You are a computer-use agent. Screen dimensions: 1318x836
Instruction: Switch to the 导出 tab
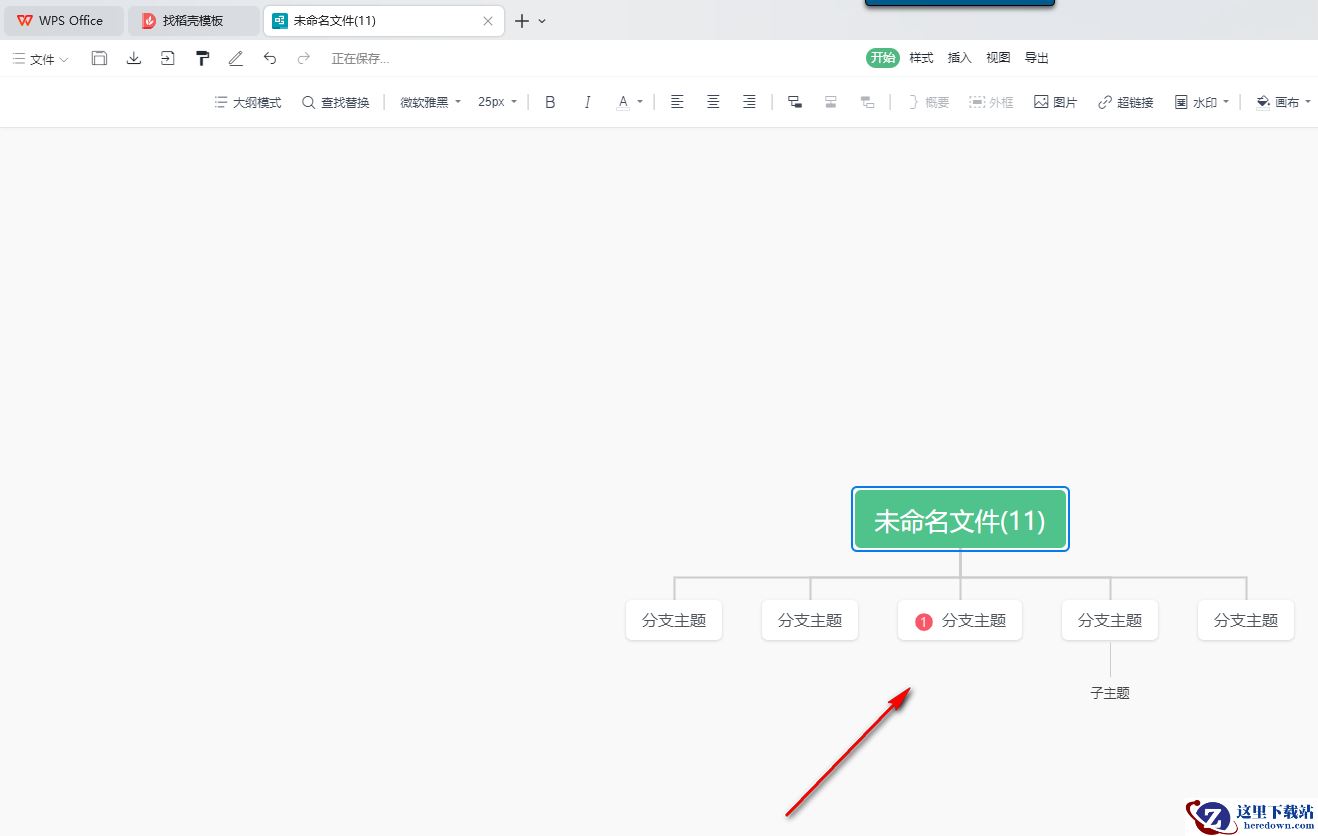[x=1037, y=58]
